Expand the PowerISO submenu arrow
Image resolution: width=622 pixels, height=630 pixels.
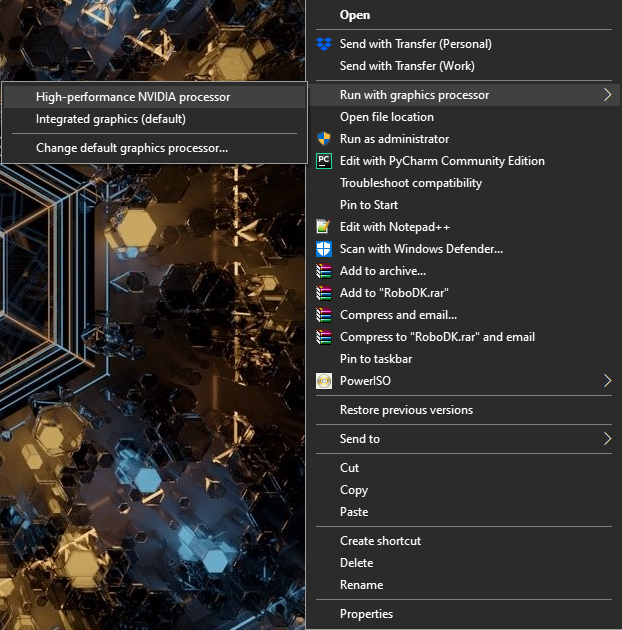pyautogui.click(x=606, y=381)
